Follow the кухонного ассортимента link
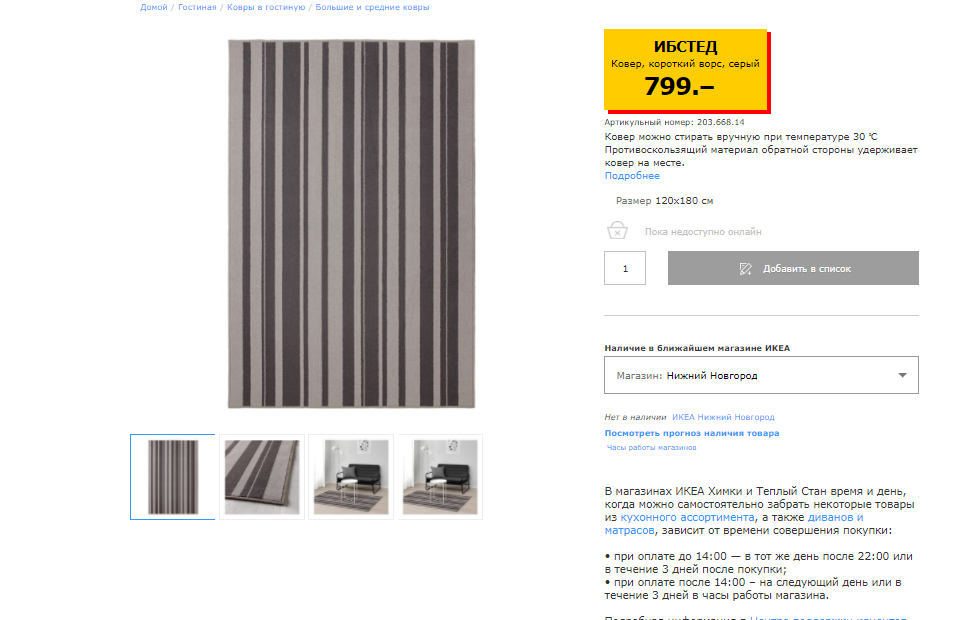This screenshot has height=620, width=958. click(687, 517)
